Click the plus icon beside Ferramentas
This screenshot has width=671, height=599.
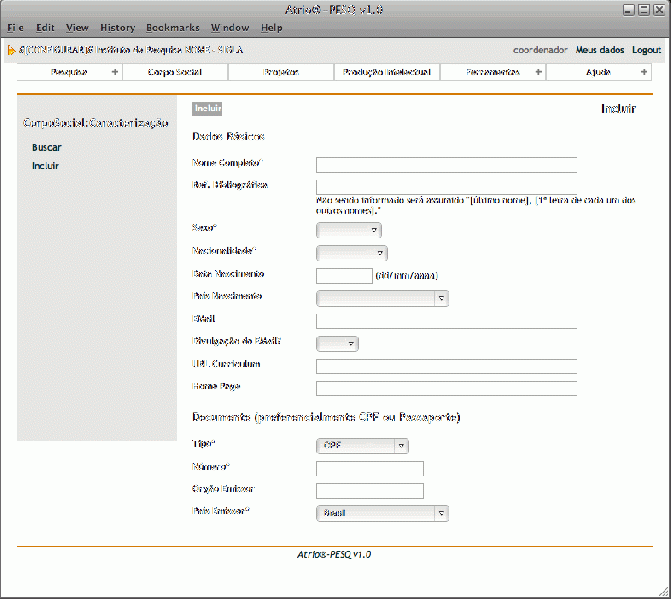coord(539,72)
